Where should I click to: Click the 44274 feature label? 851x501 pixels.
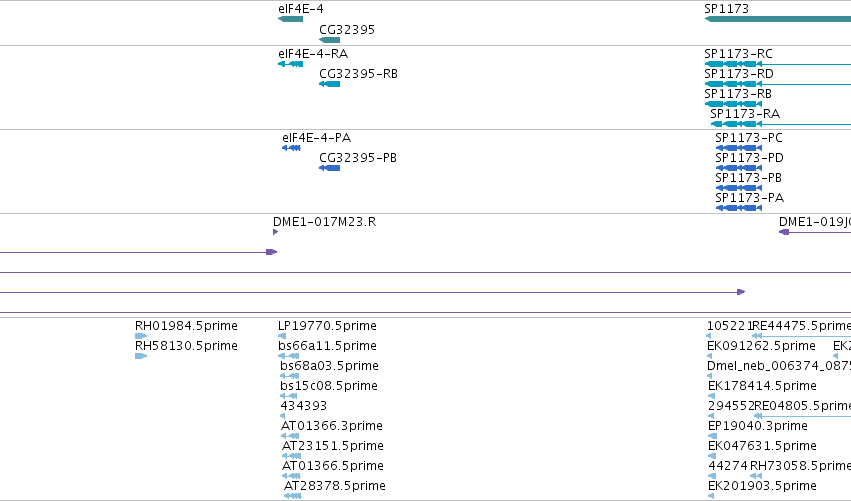pos(728,466)
